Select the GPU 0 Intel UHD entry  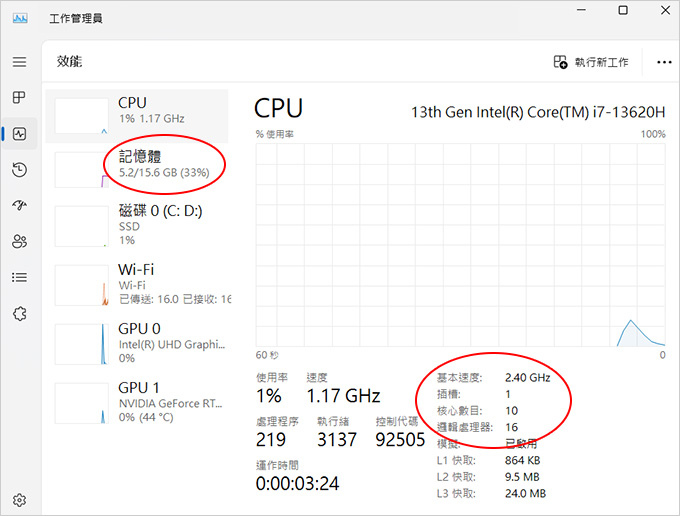pos(137,343)
